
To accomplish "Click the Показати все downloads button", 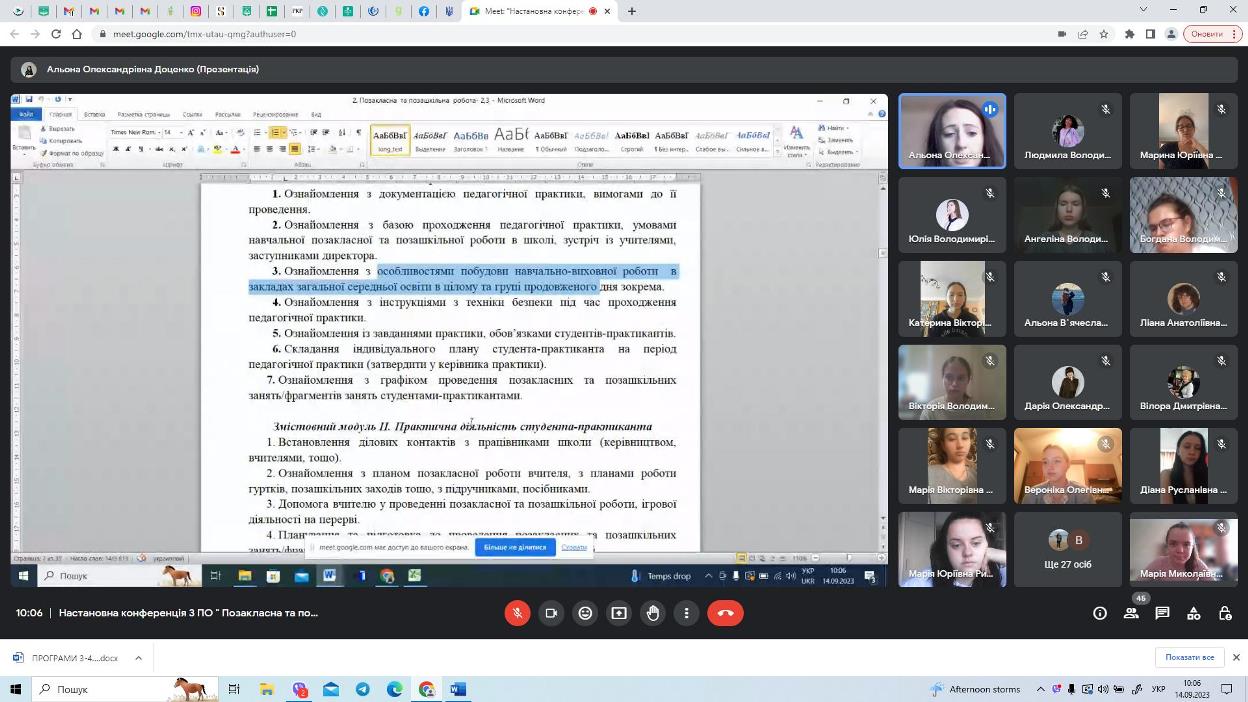I will (1189, 657).
